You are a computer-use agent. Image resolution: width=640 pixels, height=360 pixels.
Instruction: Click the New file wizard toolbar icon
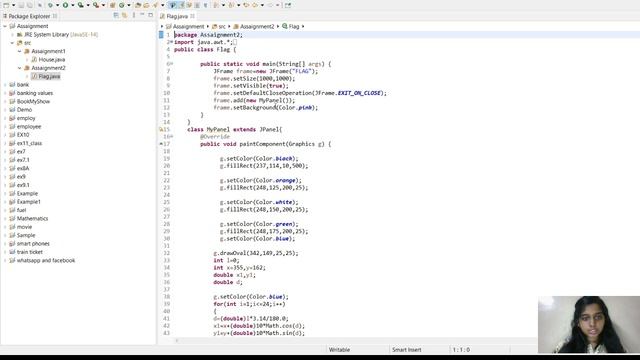click(x=6, y=5)
